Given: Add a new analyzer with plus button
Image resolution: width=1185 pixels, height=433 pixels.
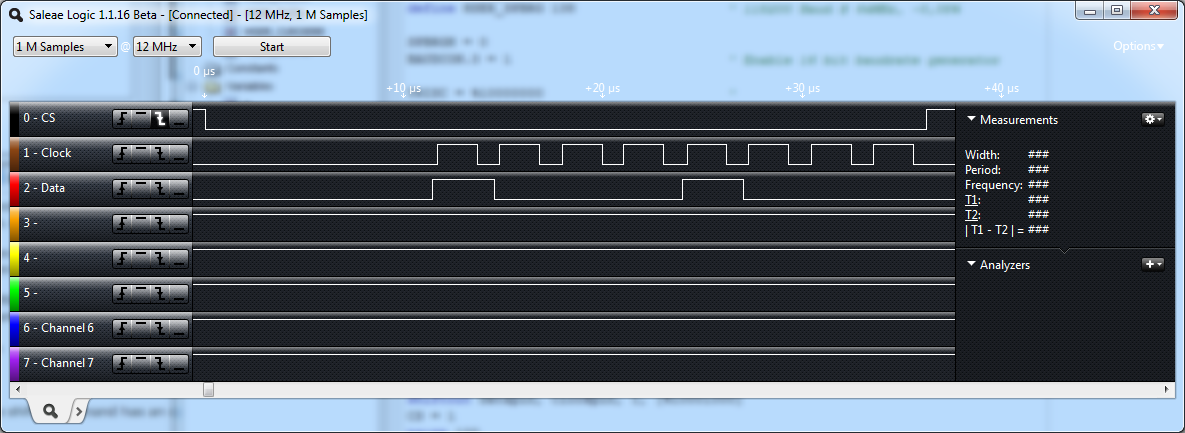Looking at the screenshot, I should (x=1153, y=264).
